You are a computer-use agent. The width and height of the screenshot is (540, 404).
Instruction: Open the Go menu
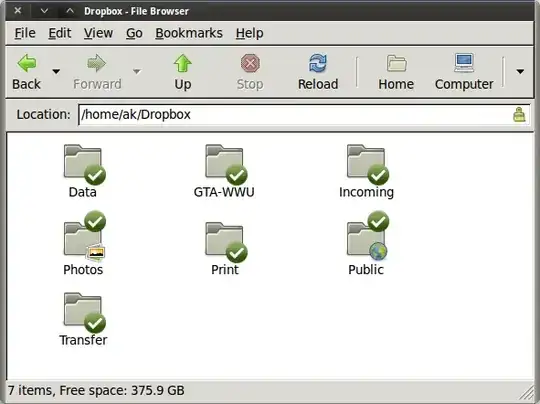pyautogui.click(x=134, y=33)
